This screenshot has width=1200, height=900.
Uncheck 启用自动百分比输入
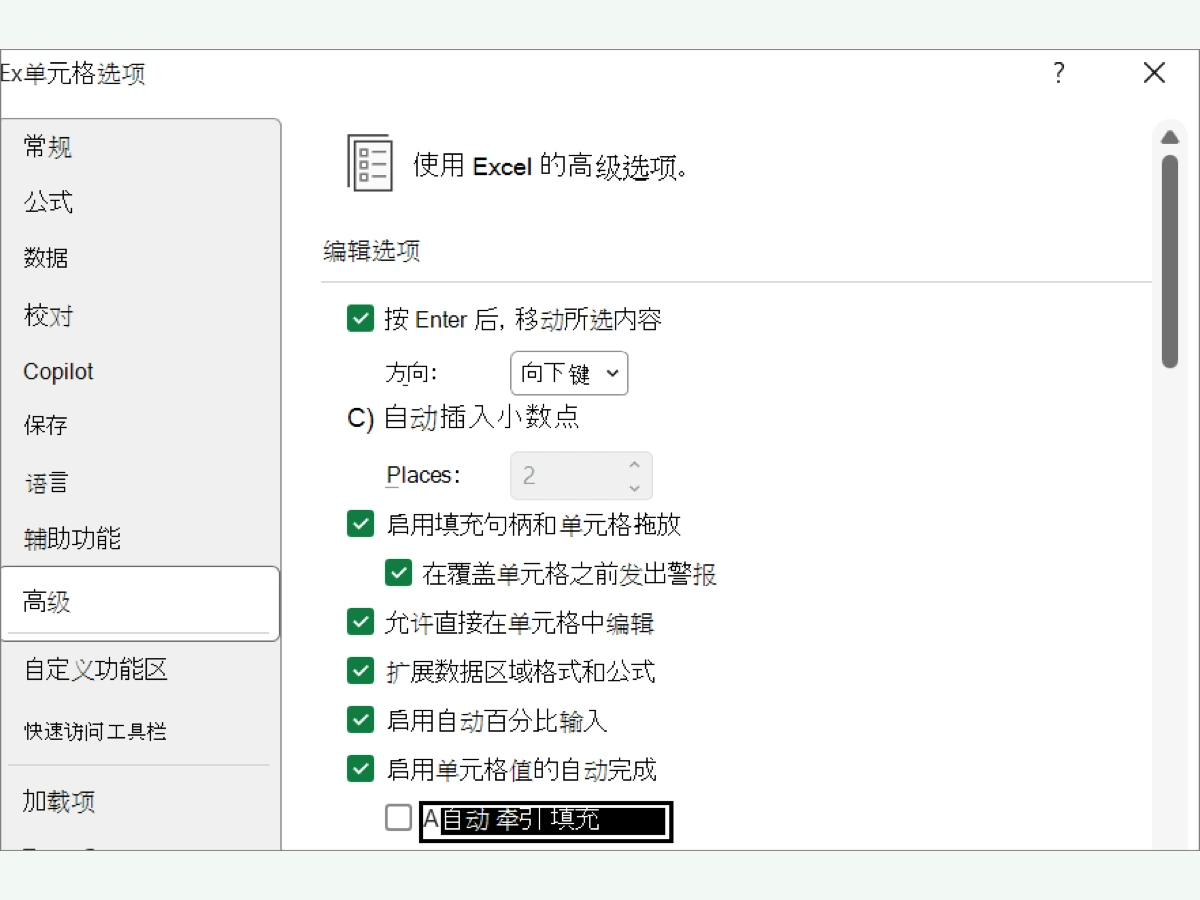(360, 720)
